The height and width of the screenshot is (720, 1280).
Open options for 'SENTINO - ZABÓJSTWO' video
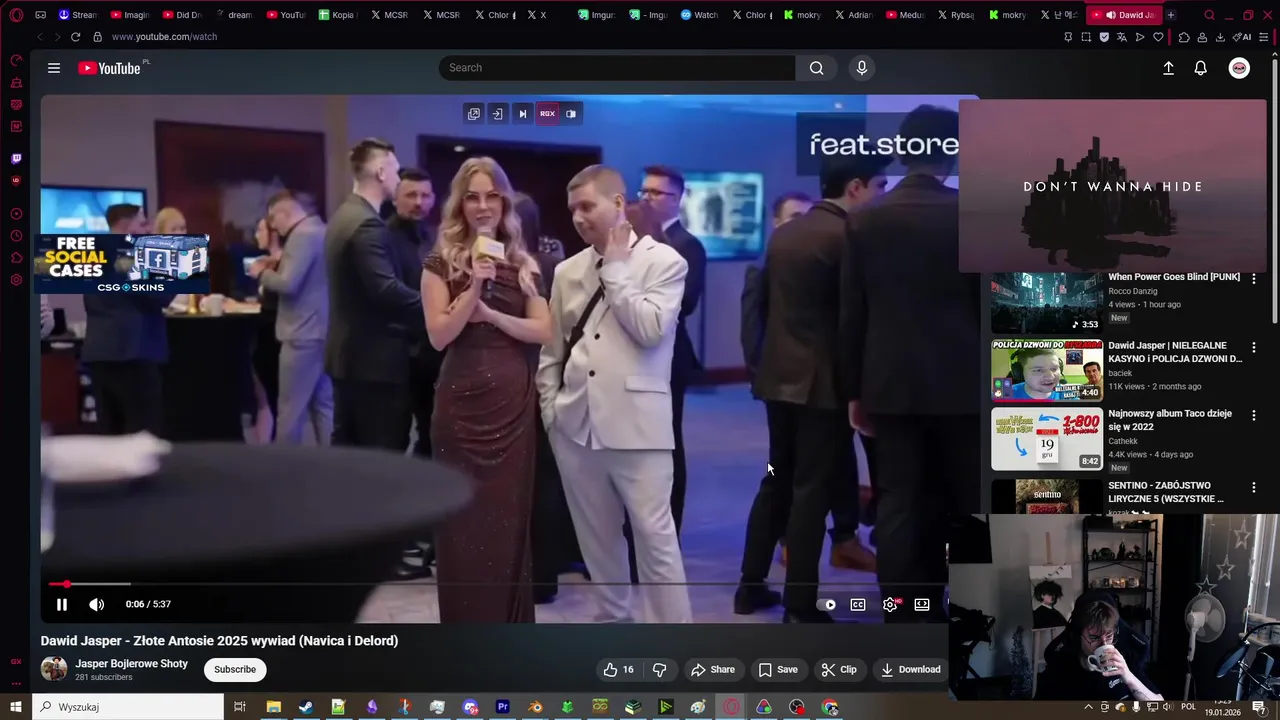(1254, 487)
